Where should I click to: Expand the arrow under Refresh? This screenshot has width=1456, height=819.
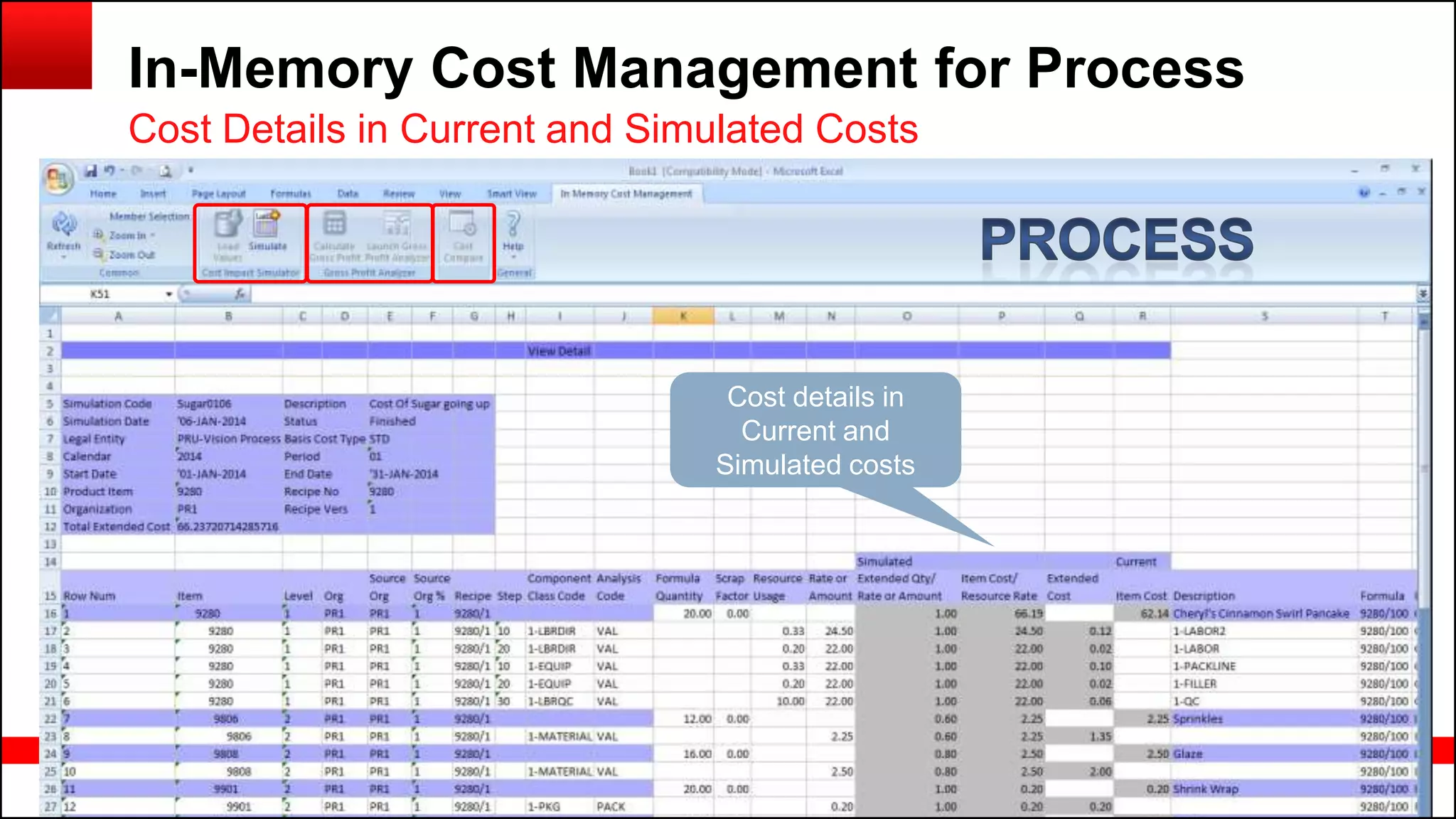[64, 257]
